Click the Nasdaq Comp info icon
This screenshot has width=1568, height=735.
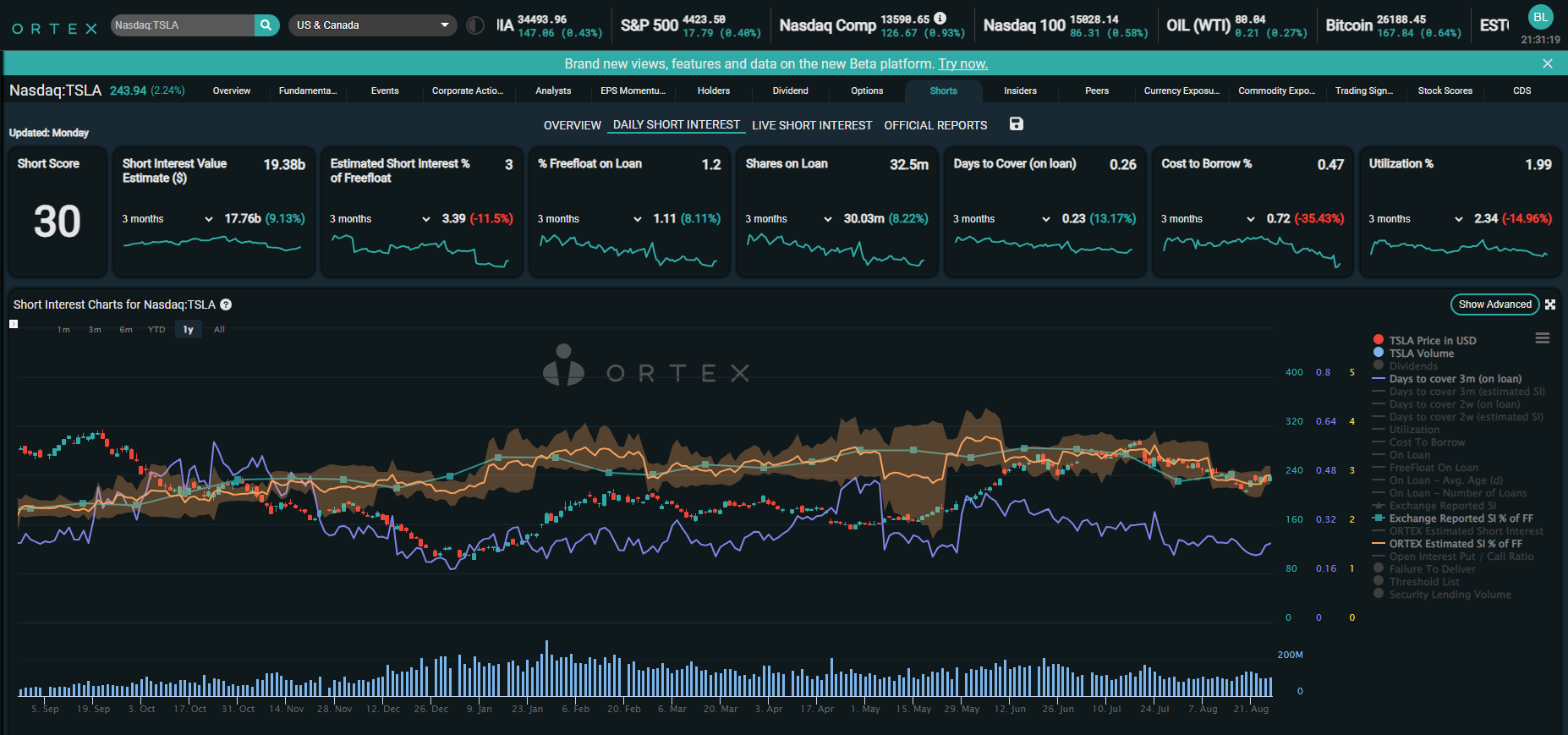tap(940, 18)
